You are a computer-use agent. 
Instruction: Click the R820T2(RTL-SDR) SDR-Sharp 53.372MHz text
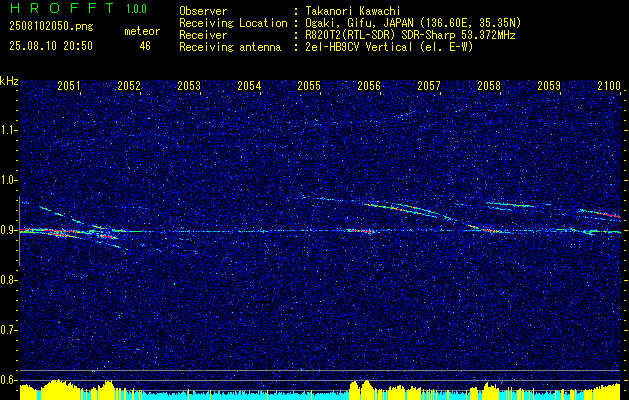pyautogui.click(x=410, y=35)
